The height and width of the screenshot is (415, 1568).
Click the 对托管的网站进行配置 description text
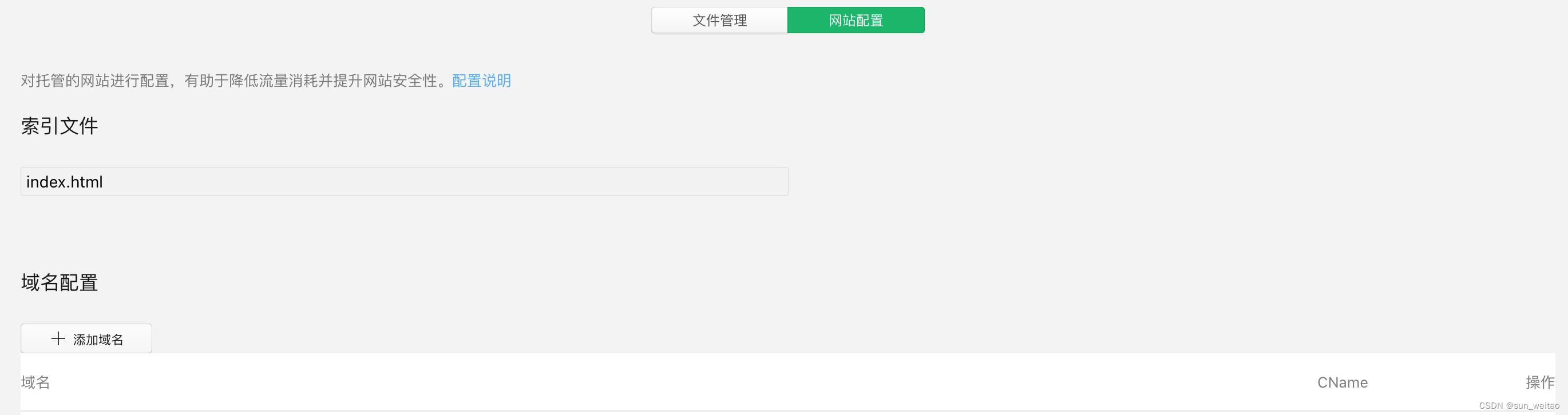pos(95,81)
